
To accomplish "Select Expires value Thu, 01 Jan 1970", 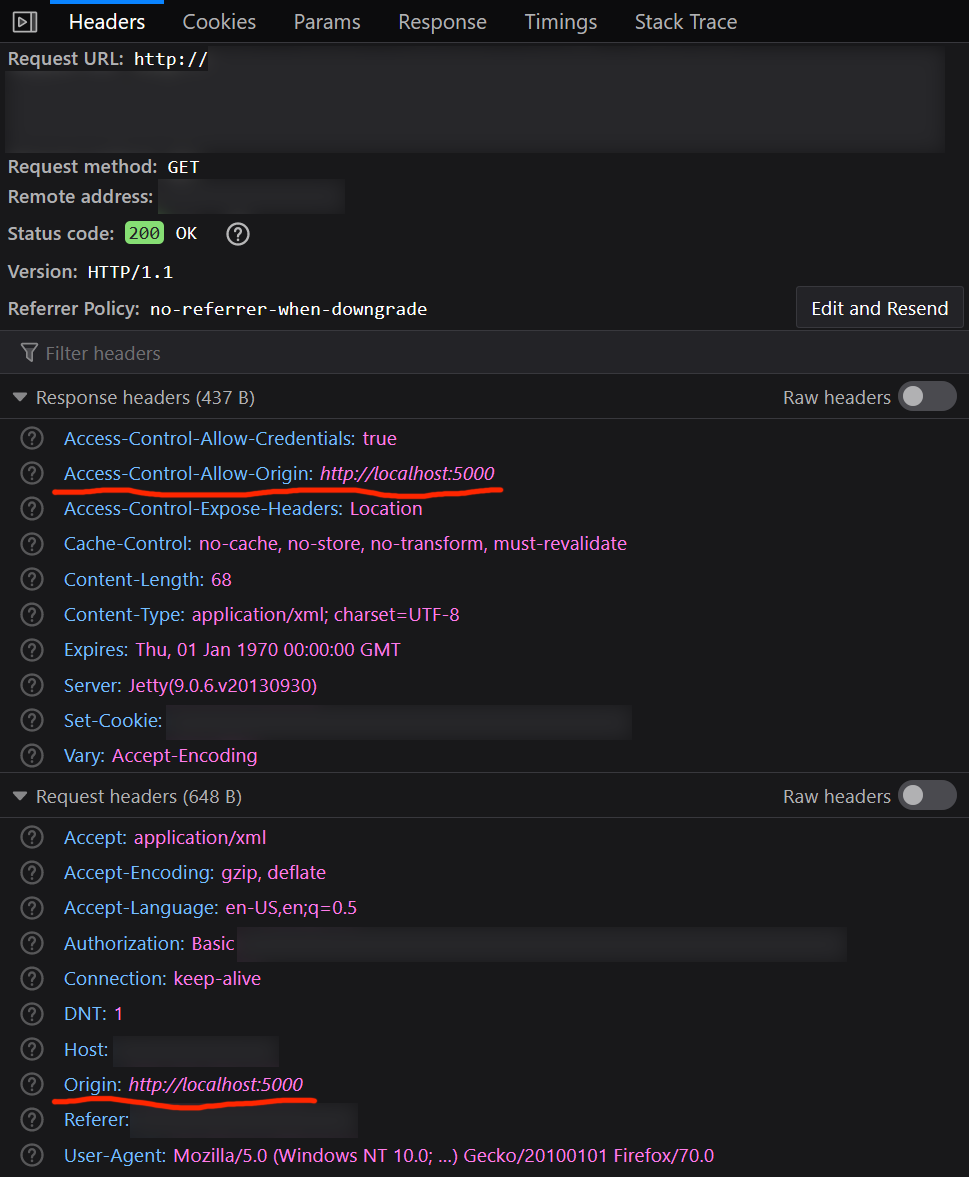I will [x=206, y=649].
